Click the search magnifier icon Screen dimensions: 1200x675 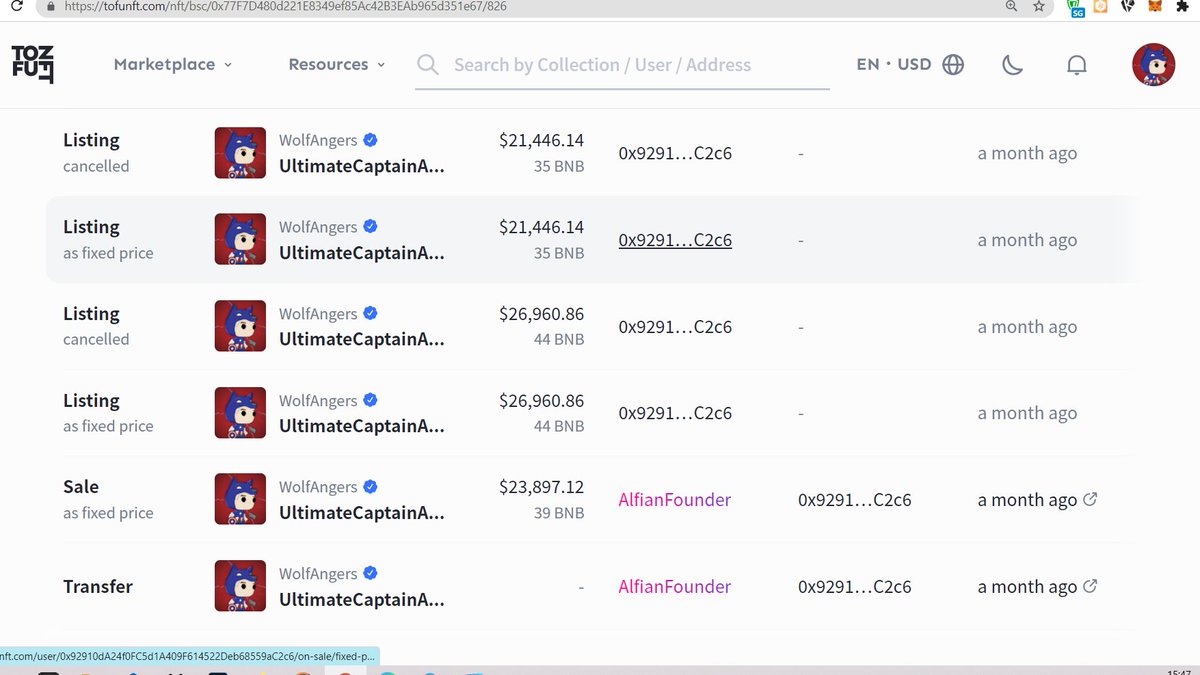tap(428, 65)
